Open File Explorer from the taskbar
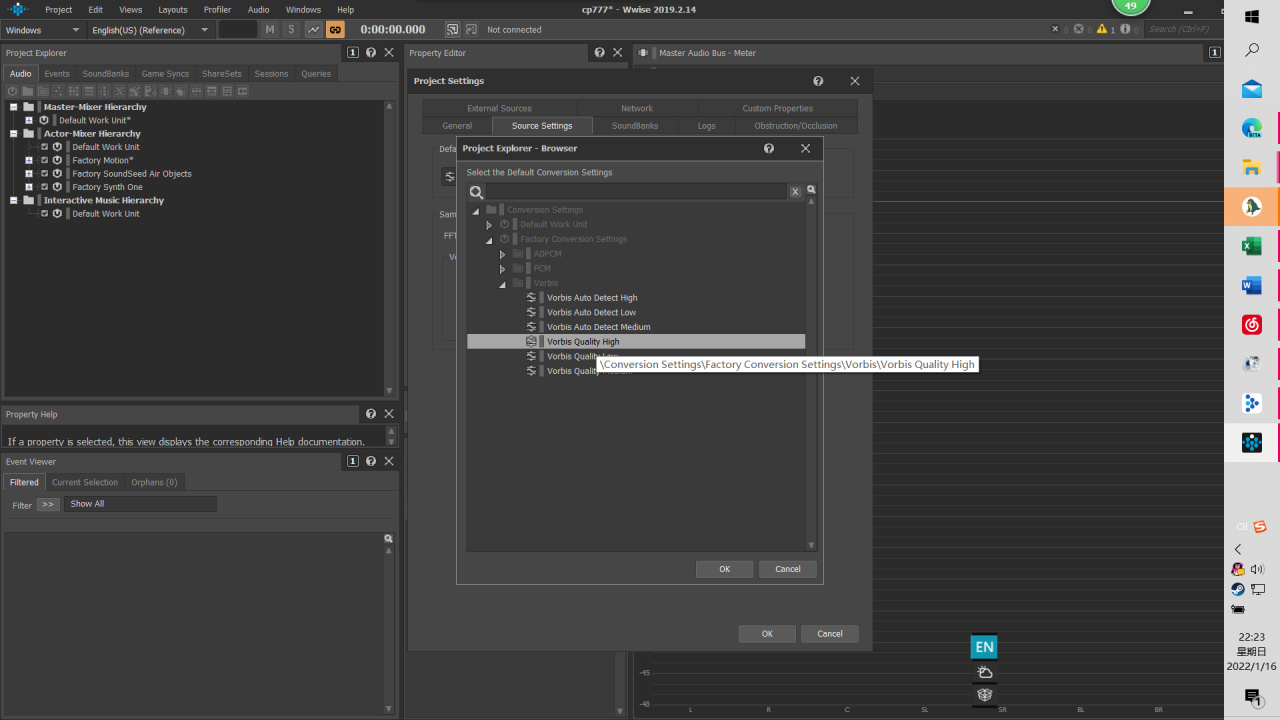The height and width of the screenshot is (720, 1280). 1252,167
